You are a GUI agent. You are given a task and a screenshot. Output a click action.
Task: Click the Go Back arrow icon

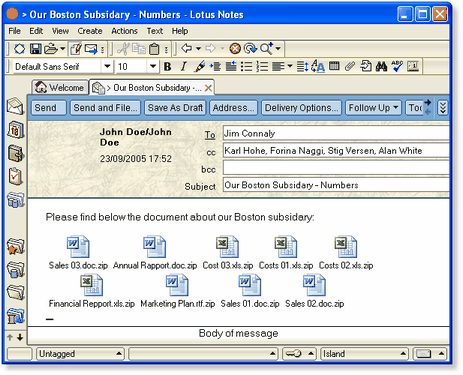[x=187, y=49]
